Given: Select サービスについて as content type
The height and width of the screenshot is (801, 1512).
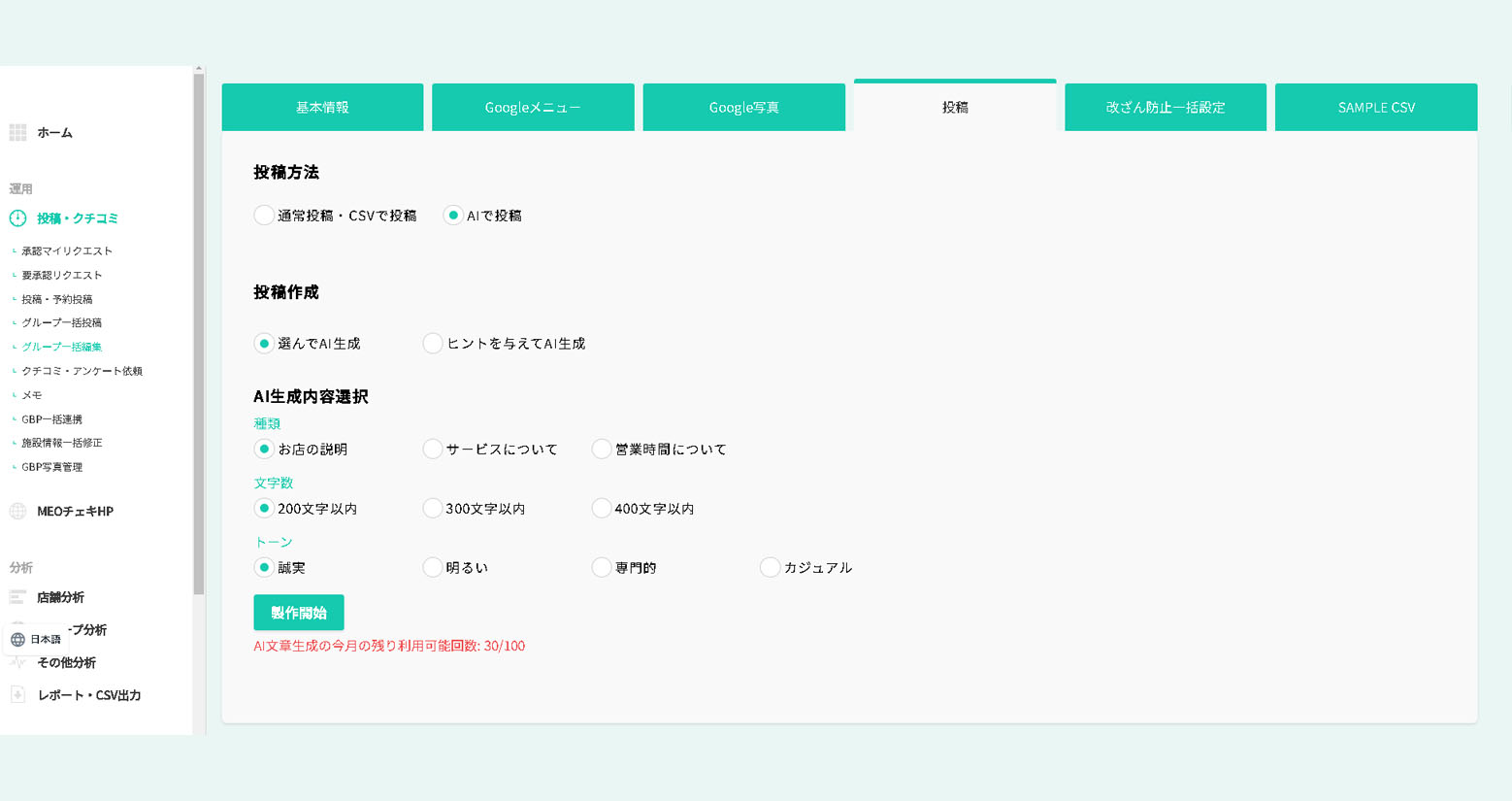Looking at the screenshot, I should pyautogui.click(x=433, y=450).
